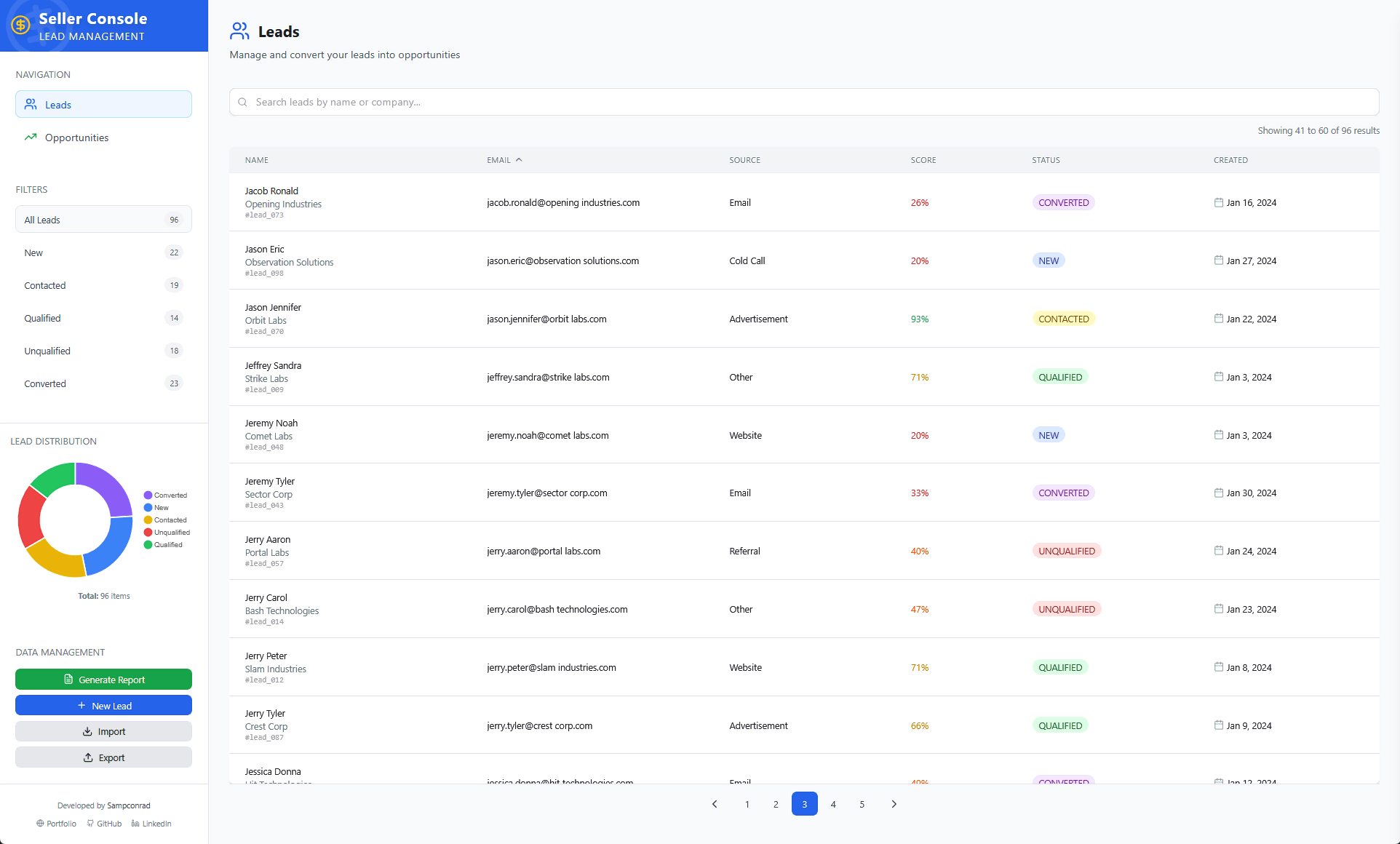This screenshot has height=844, width=1400.
Task: Filter leads by Converted status
Action: [x=103, y=383]
